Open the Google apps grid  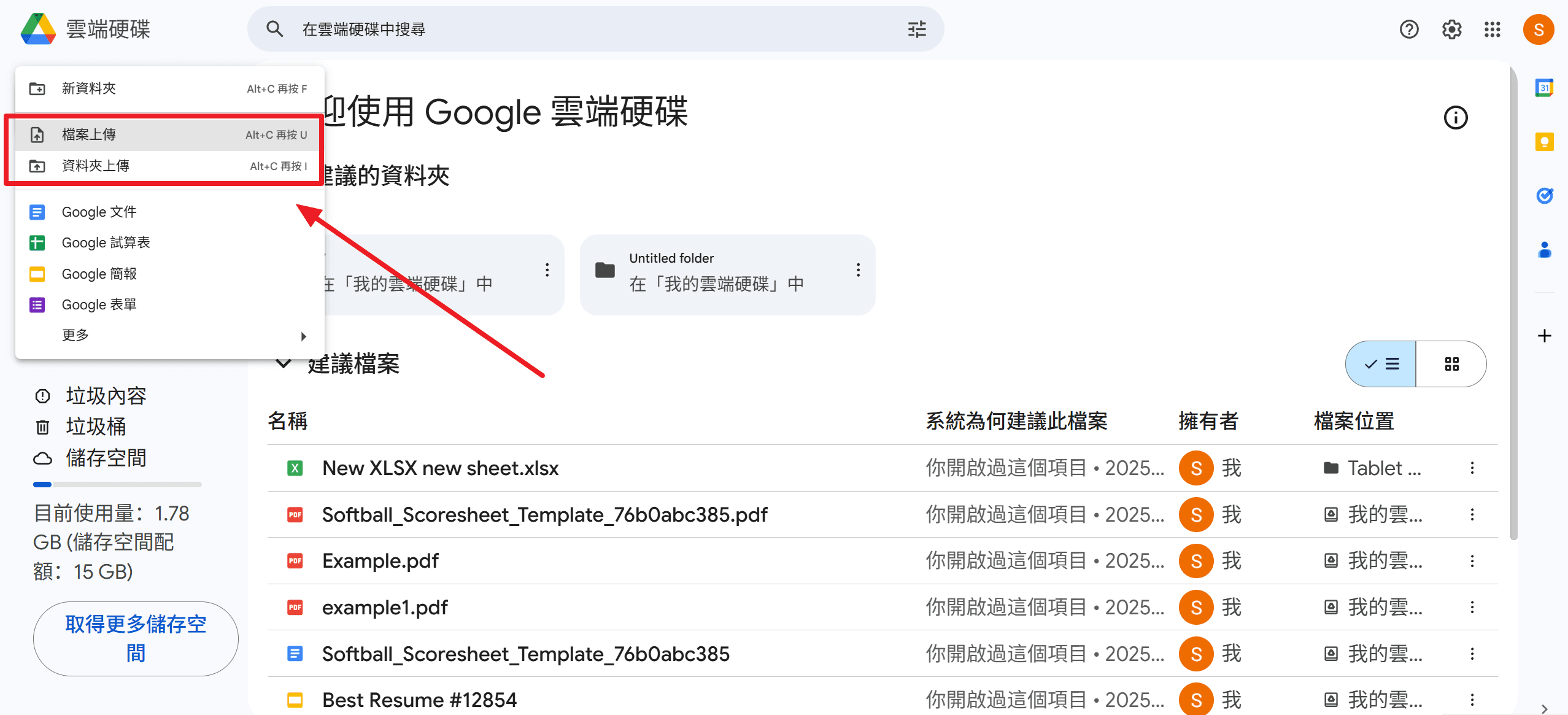(x=1493, y=29)
